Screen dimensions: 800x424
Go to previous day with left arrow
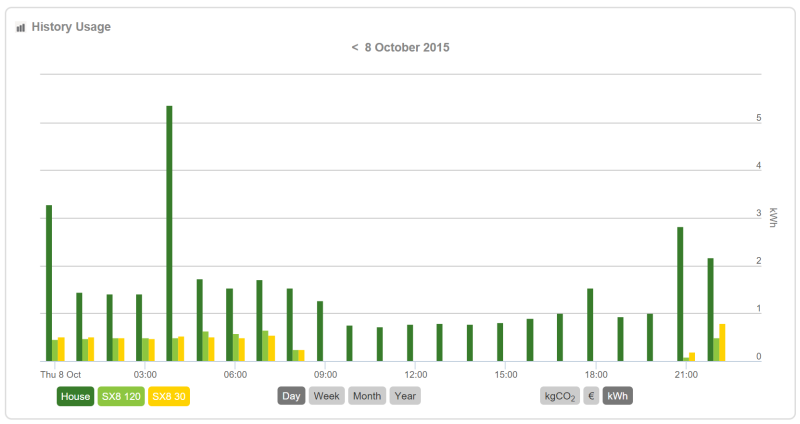coord(355,47)
